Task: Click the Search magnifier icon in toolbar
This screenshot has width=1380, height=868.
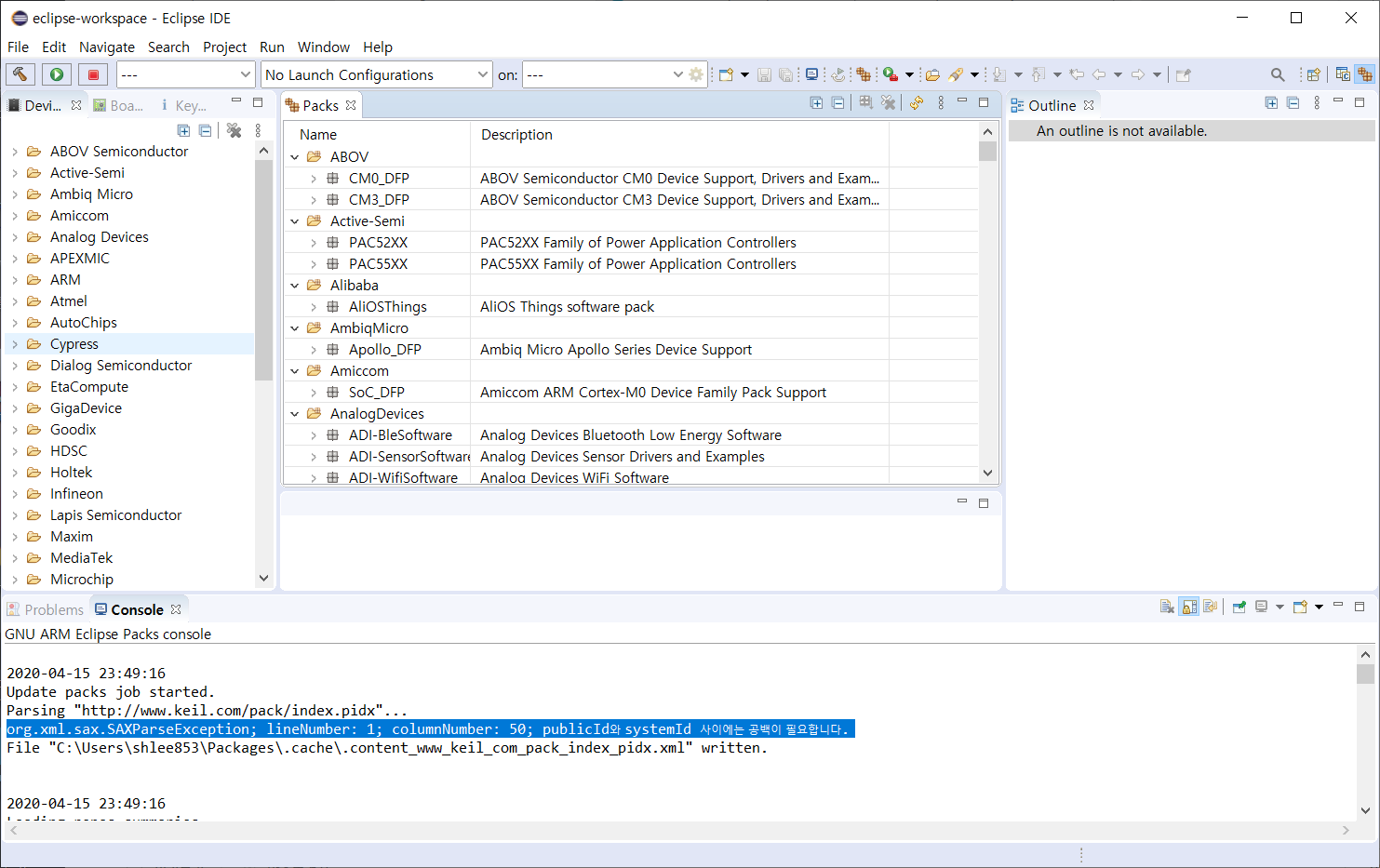Action: 1278,74
